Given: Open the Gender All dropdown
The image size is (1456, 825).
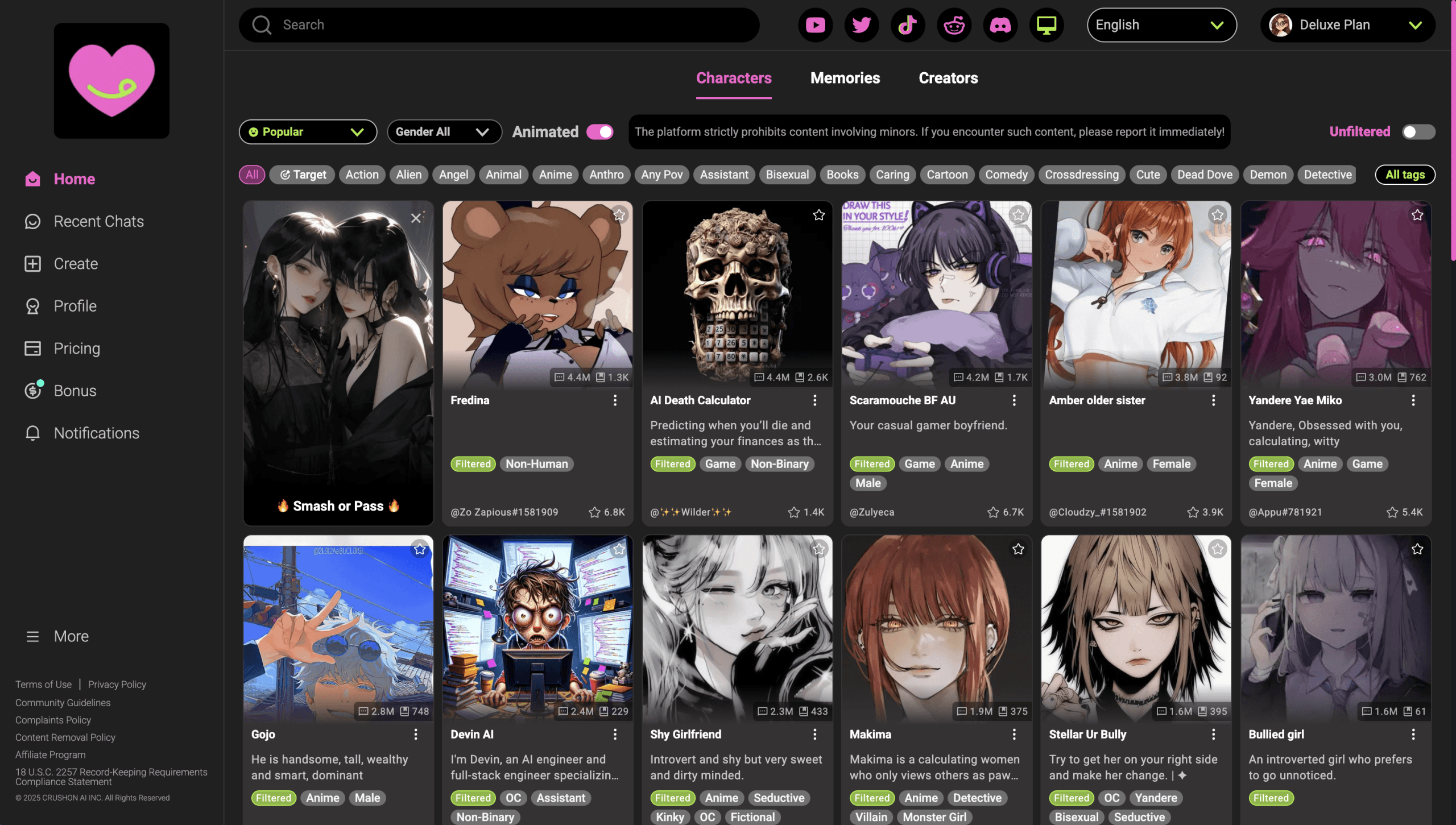Looking at the screenshot, I should 444,132.
